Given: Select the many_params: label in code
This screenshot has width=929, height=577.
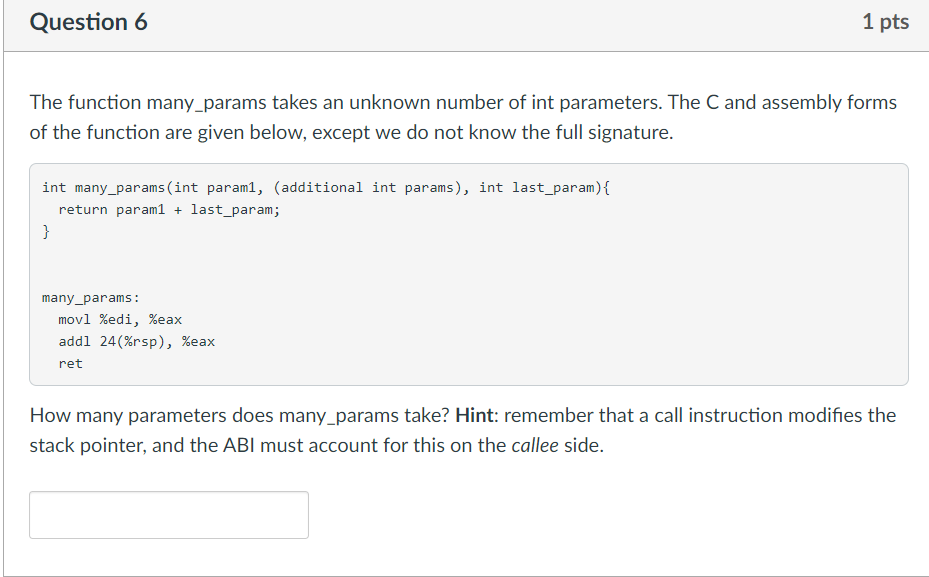Looking at the screenshot, I should [91, 297].
